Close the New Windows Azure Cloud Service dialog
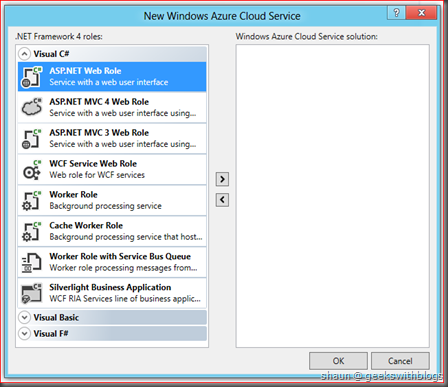448x387 pixels. point(422,13)
